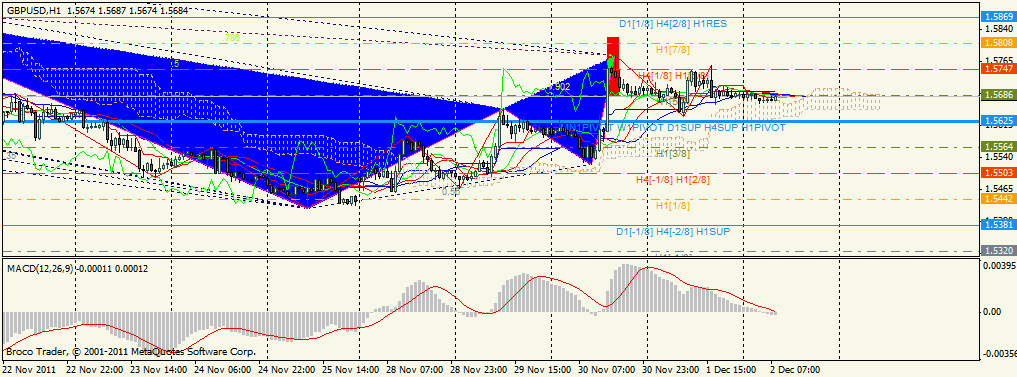This screenshot has width=1017, height=377.
Task: Click the orange 'H1[7/8]' level label
Action: [x=672, y=49]
